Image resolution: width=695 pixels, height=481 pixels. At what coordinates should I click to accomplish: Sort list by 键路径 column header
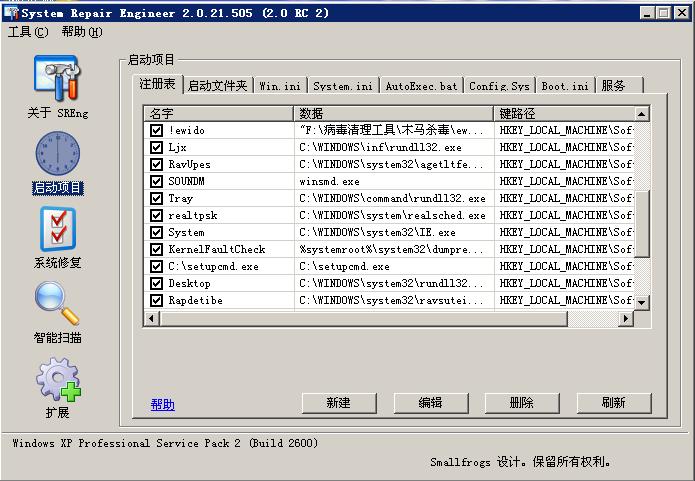click(564, 113)
